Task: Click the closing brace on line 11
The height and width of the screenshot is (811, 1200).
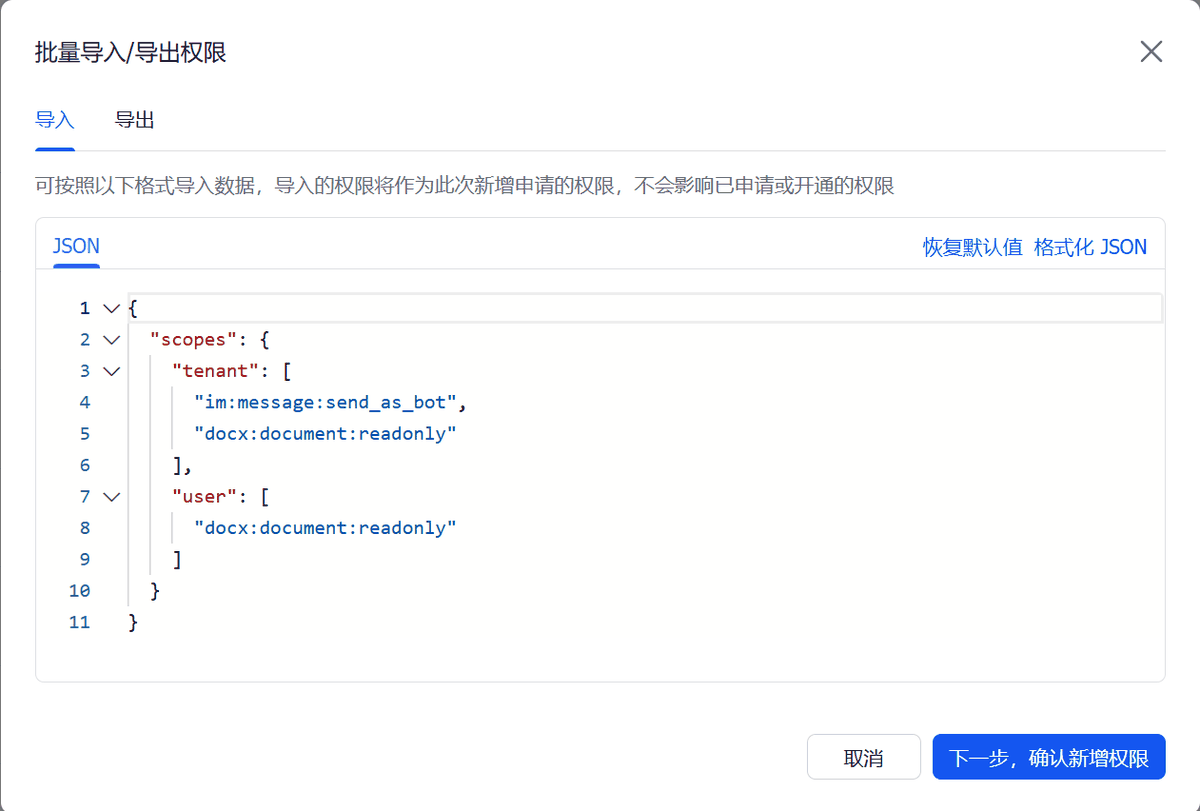Action: [133, 622]
